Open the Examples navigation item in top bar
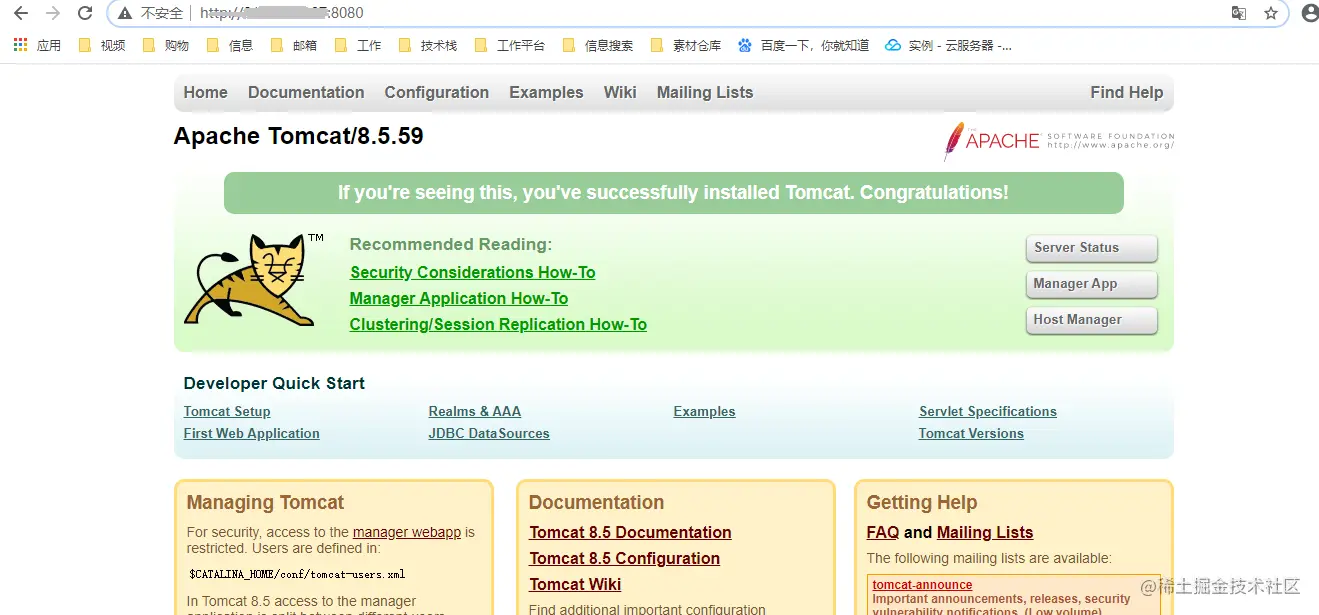 [x=546, y=92]
